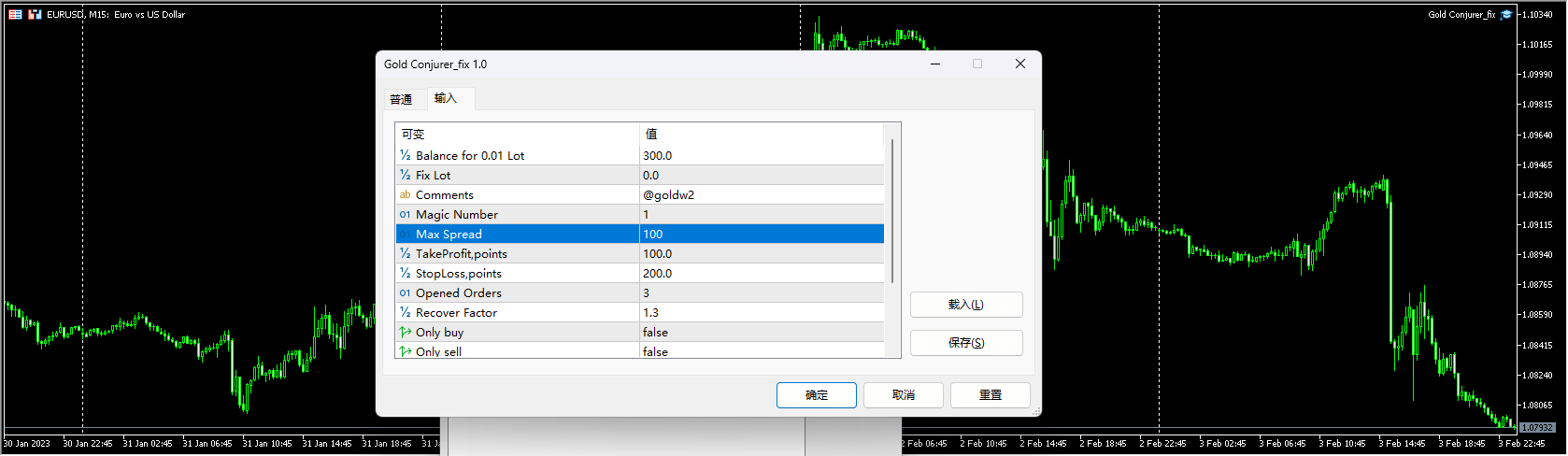Click the icon beside Only buy parameter
This screenshot has width=1568, height=456.
405,333
